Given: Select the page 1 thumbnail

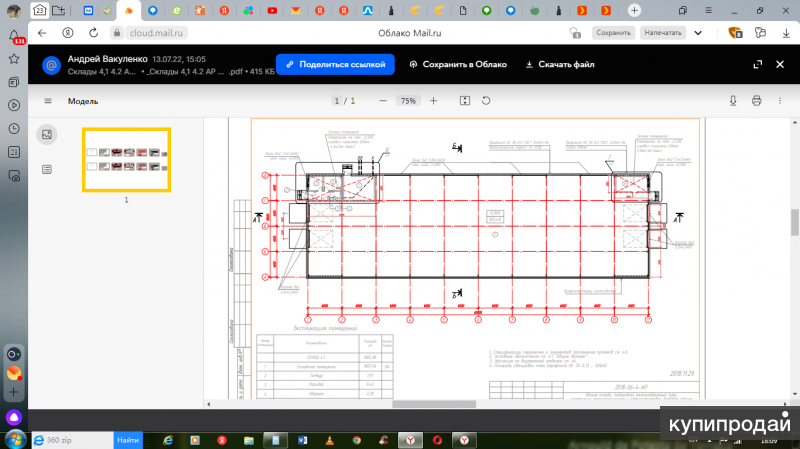Looking at the screenshot, I should tap(127, 160).
